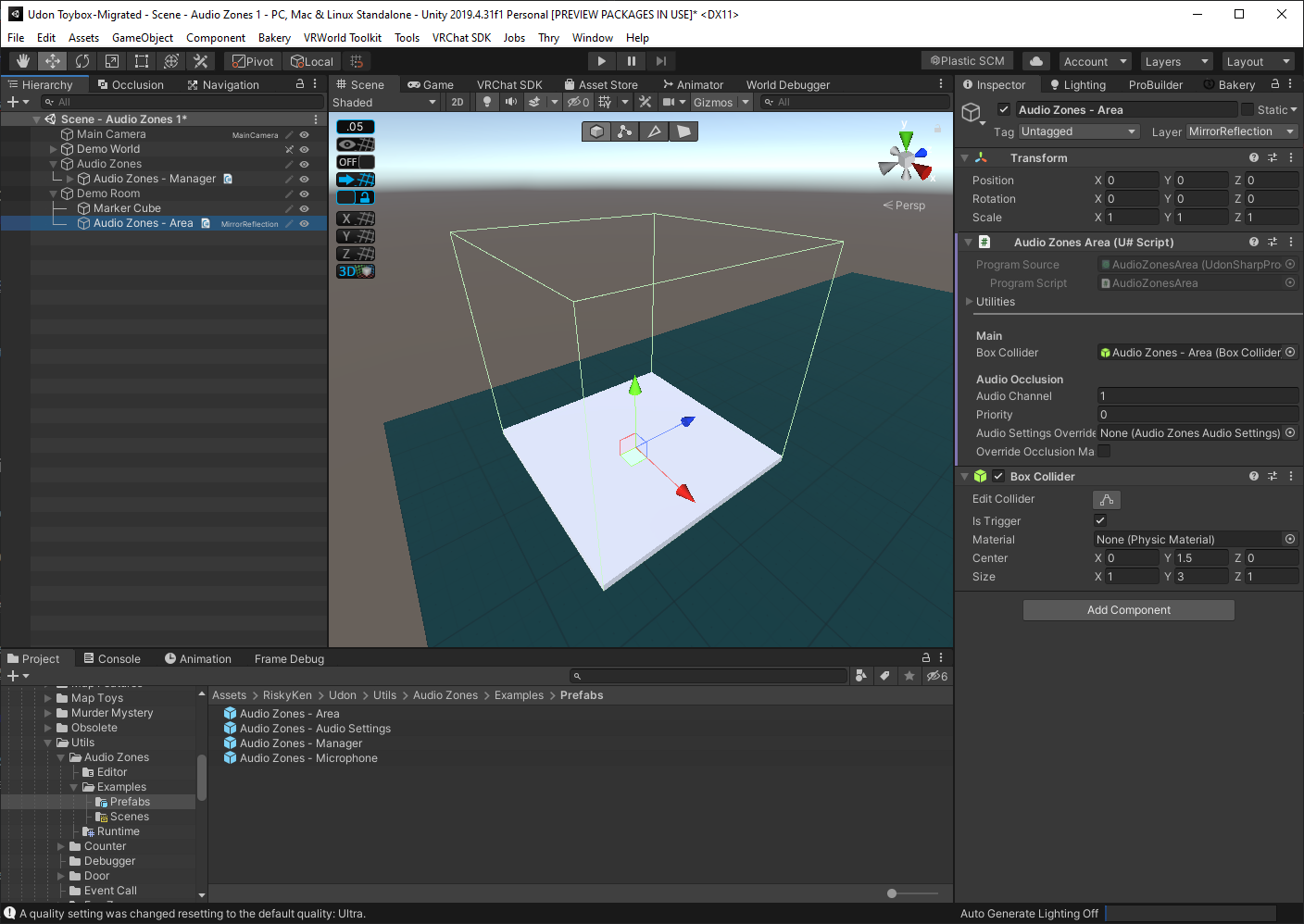Open the Tag dropdown showing Untagged
Image resolution: width=1304 pixels, height=924 pixels.
pos(1079,131)
